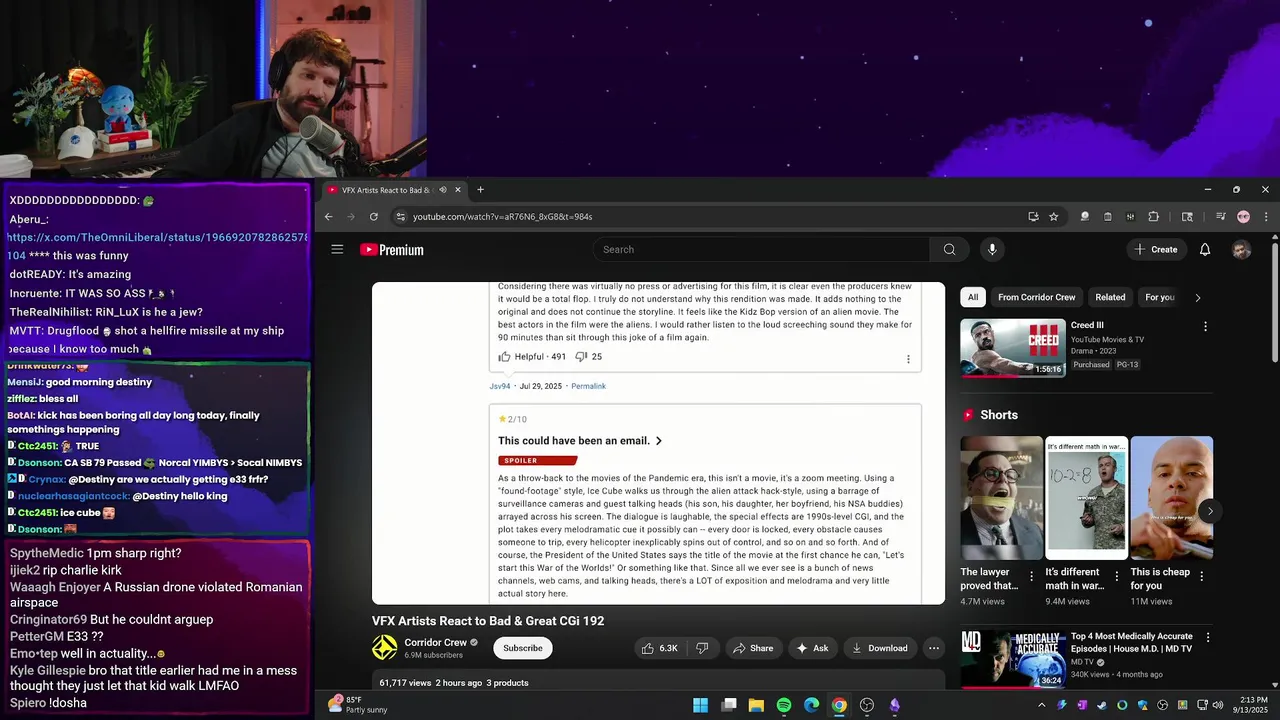Share the video
This screenshot has width=1280, height=720.
pyautogui.click(x=752, y=648)
